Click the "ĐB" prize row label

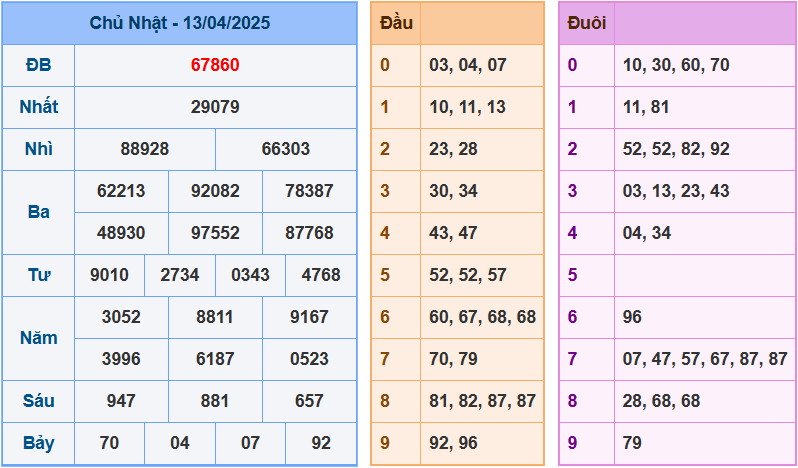tap(39, 65)
